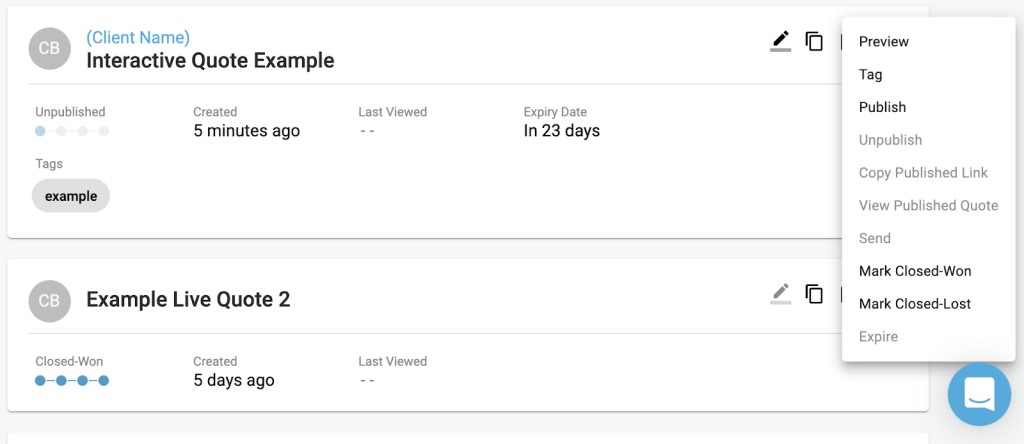Click the CB avatar on Example Live Quote 2
This screenshot has height=444, width=1024.
(50, 300)
